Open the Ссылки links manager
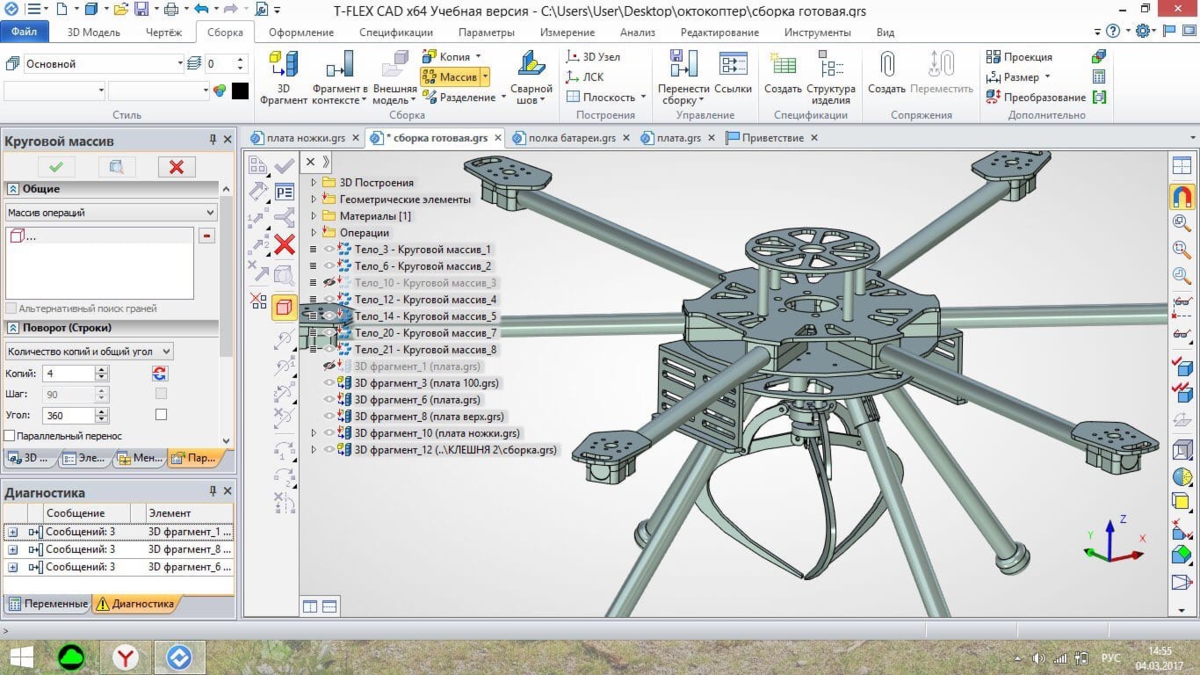The image size is (1200, 675). (733, 72)
